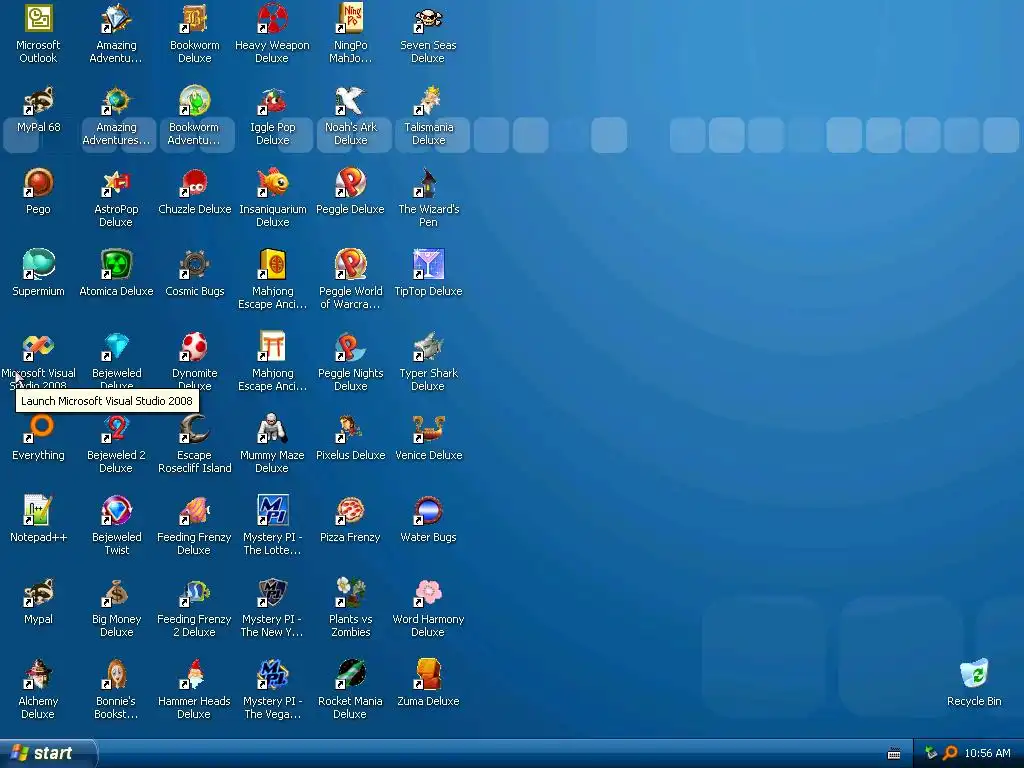This screenshot has width=1024, height=768.
Task: Click the Alchemy Deluxe icon
Action: click(39, 675)
